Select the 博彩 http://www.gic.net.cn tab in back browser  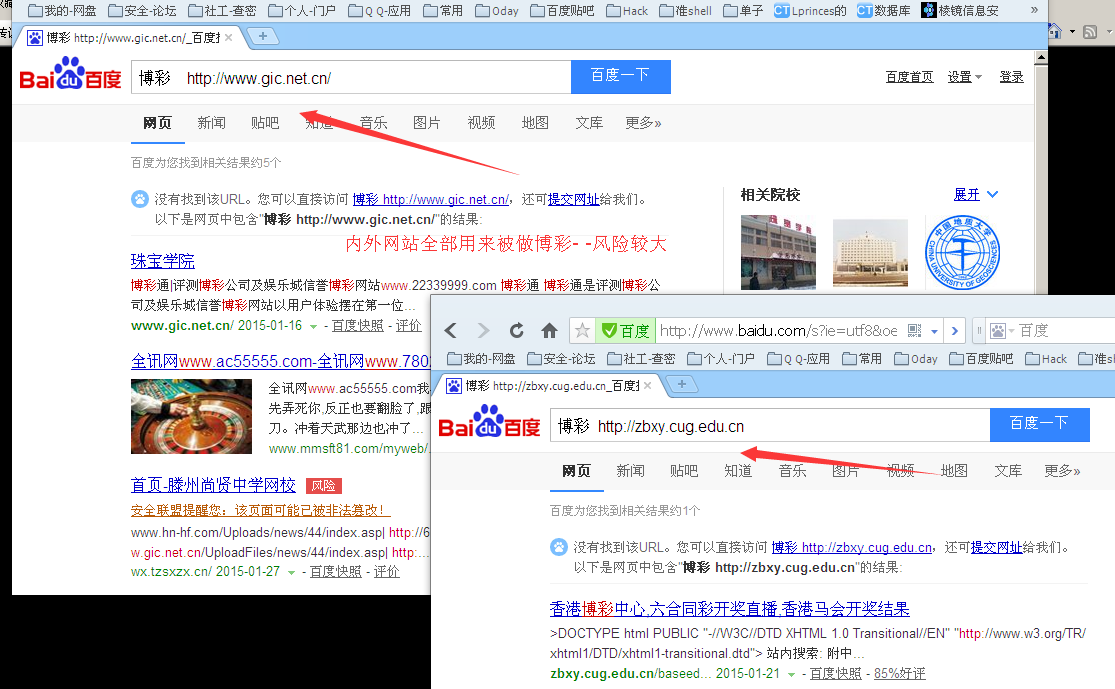click(128, 37)
